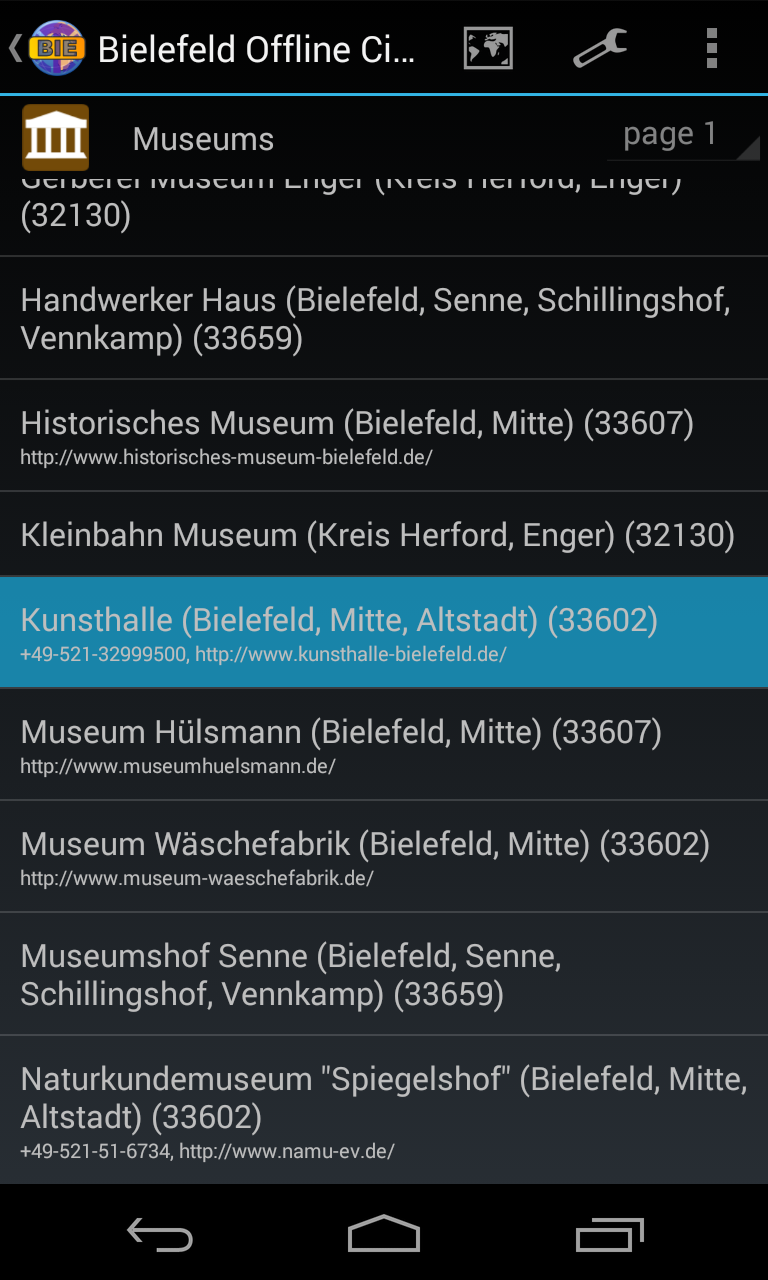The height and width of the screenshot is (1280, 768).
Task: Open Naturkundemuseum "Spiegelshof" entry
Action: click(384, 1110)
